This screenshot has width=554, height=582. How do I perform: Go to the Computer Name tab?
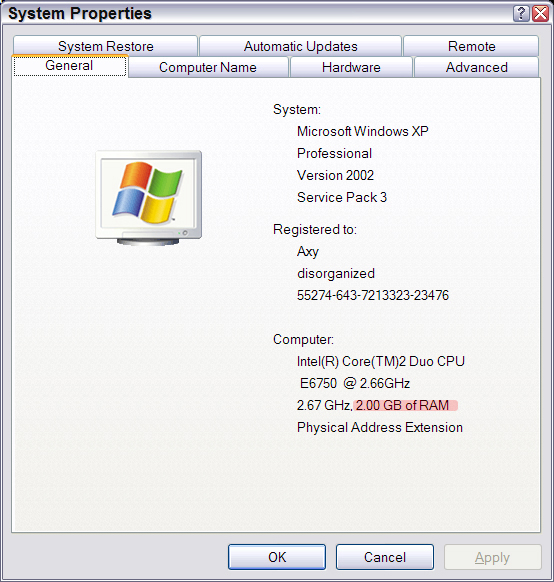pyautogui.click(x=208, y=67)
